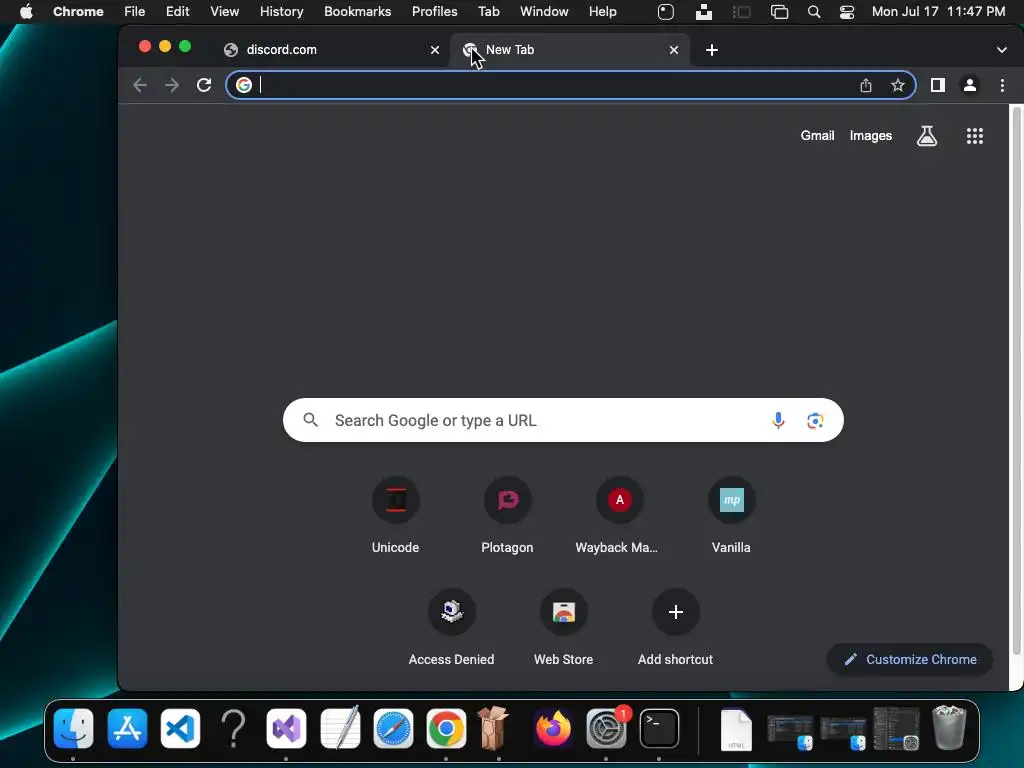The width and height of the screenshot is (1024, 768).
Task: Open Finder from the Dock
Action: tap(73, 728)
